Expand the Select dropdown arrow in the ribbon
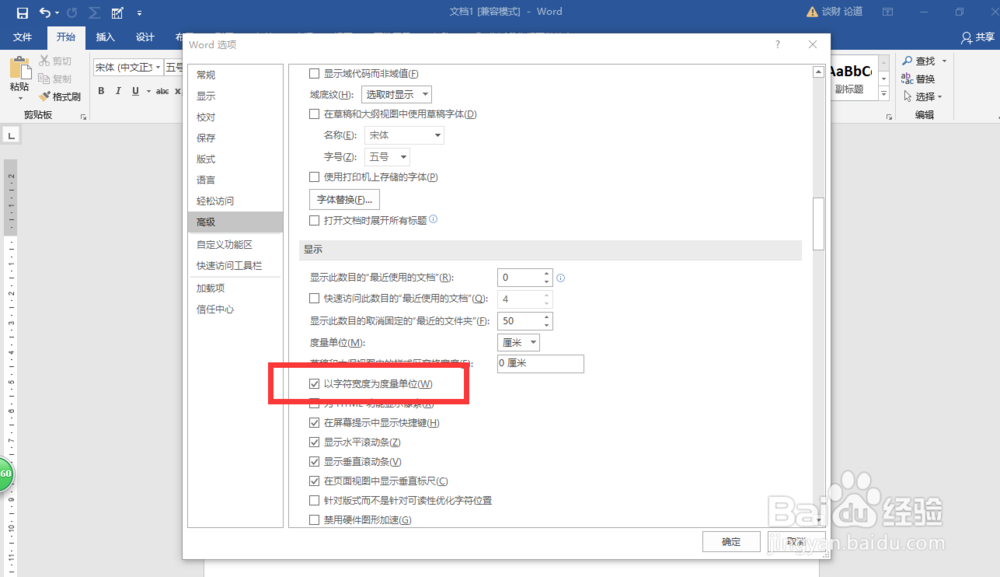1000x577 pixels. point(940,96)
